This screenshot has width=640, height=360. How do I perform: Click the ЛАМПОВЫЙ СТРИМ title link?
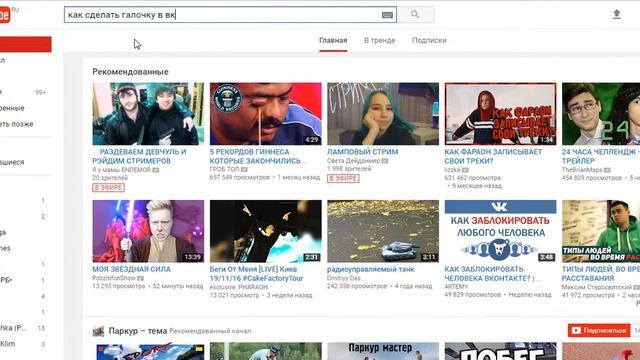(x=362, y=152)
